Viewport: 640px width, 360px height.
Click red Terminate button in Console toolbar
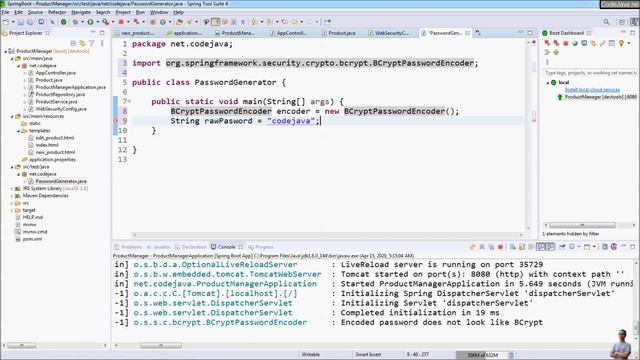coord(500,247)
